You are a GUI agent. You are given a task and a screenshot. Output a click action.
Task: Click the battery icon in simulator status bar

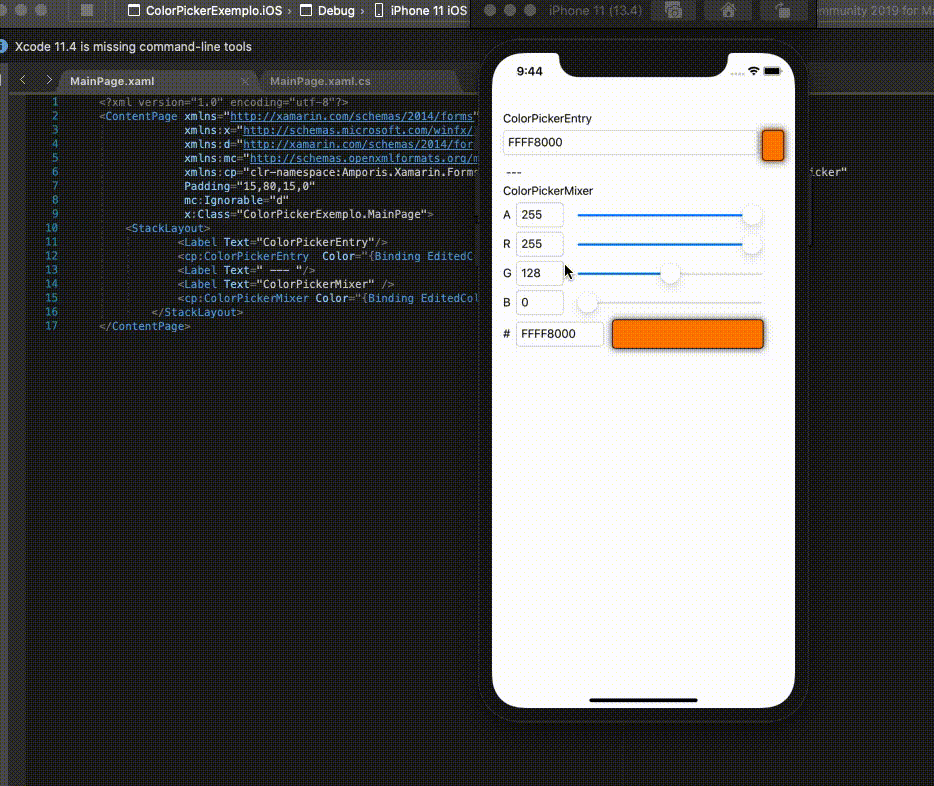click(773, 71)
